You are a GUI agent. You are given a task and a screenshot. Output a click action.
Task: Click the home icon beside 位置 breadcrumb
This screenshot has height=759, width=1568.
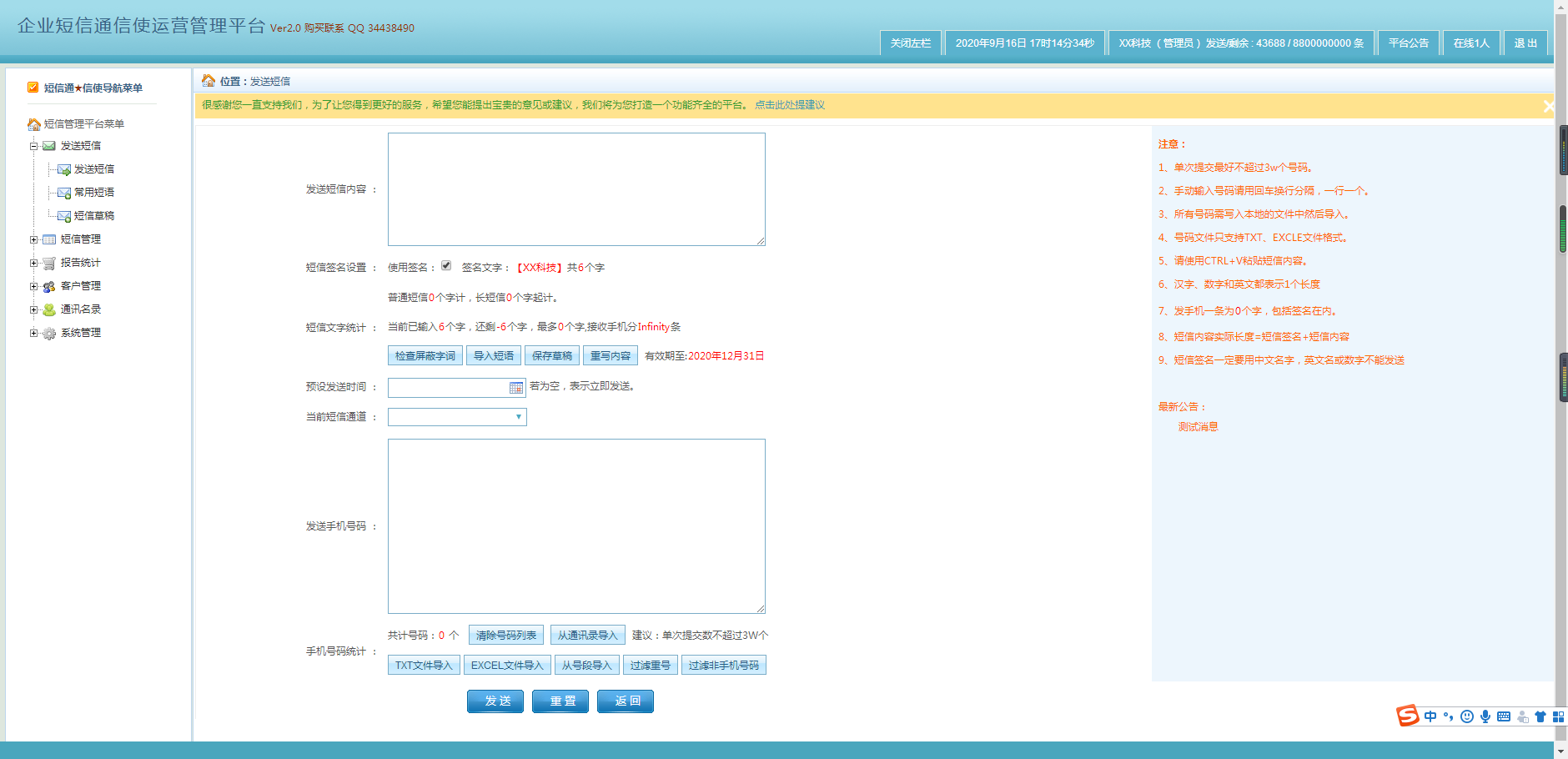pos(209,81)
